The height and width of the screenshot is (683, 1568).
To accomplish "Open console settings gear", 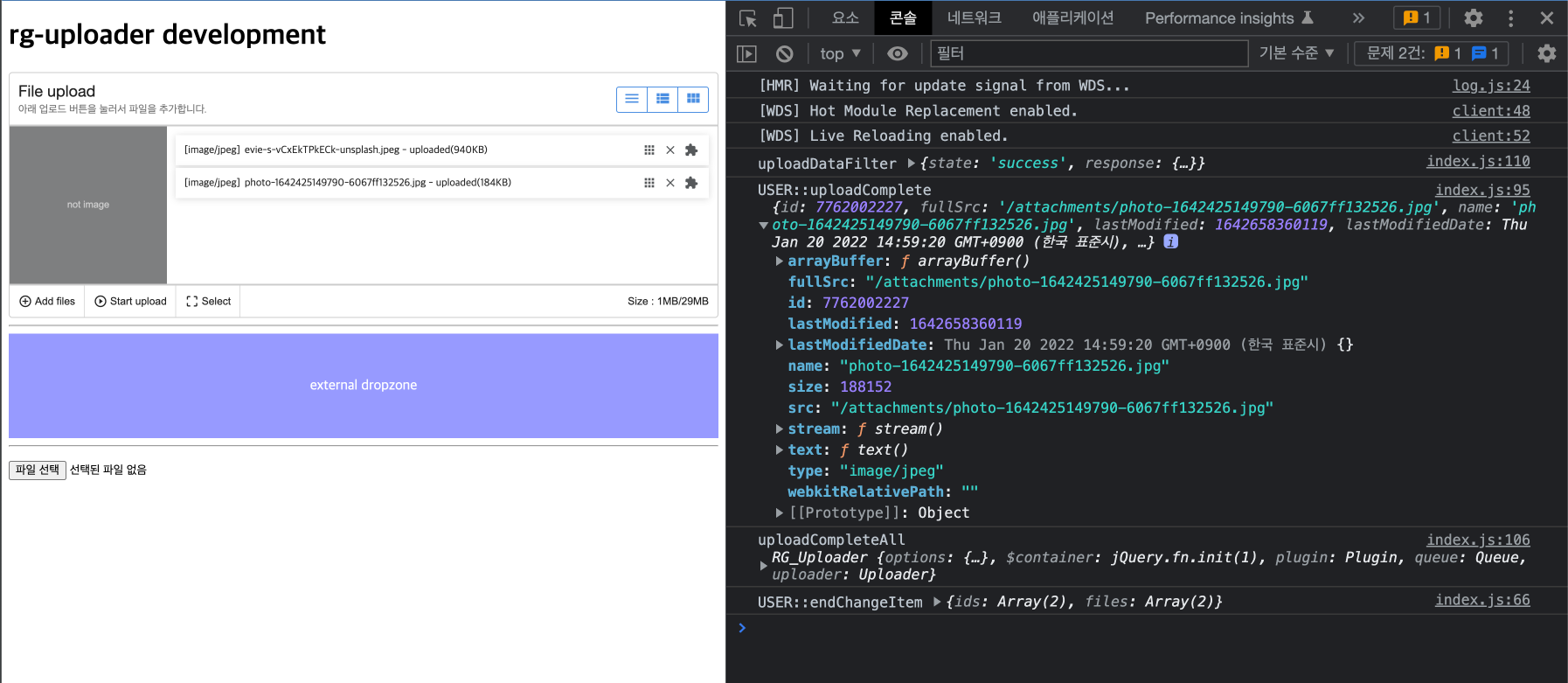I will 1547,54.
